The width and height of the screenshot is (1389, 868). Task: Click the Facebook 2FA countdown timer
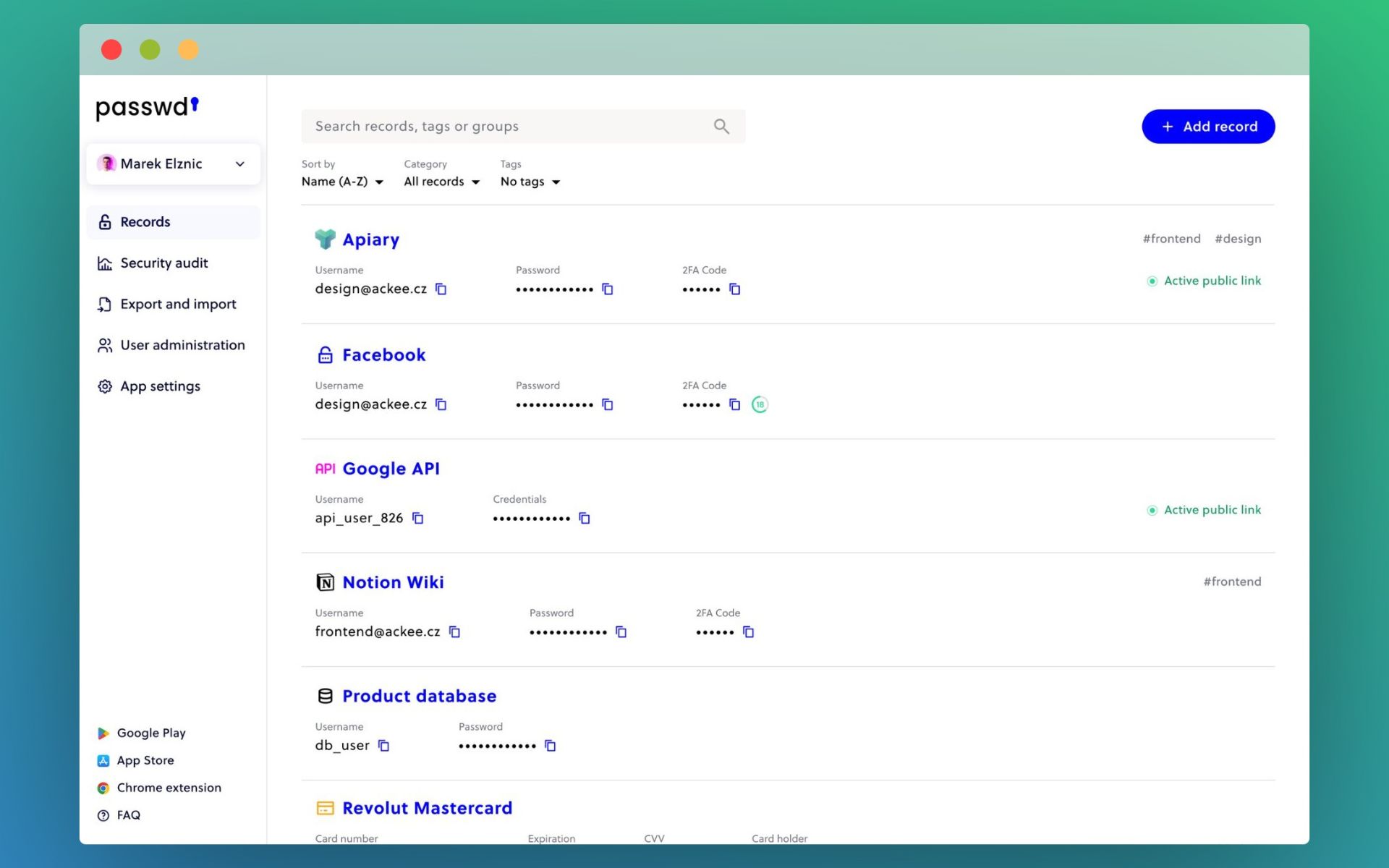coord(760,405)
